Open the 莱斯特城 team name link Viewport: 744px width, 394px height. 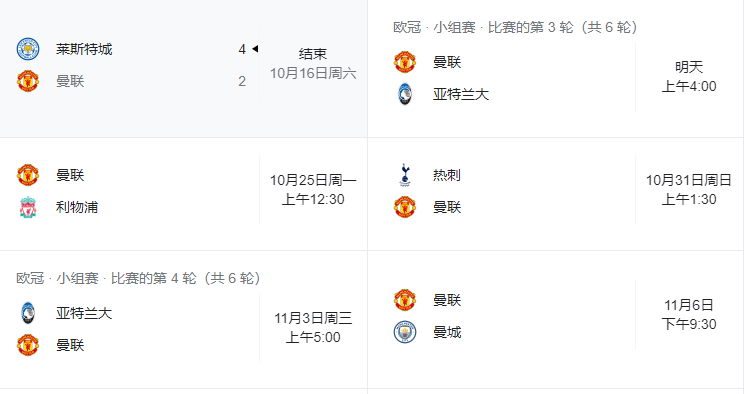click(84, 49)
